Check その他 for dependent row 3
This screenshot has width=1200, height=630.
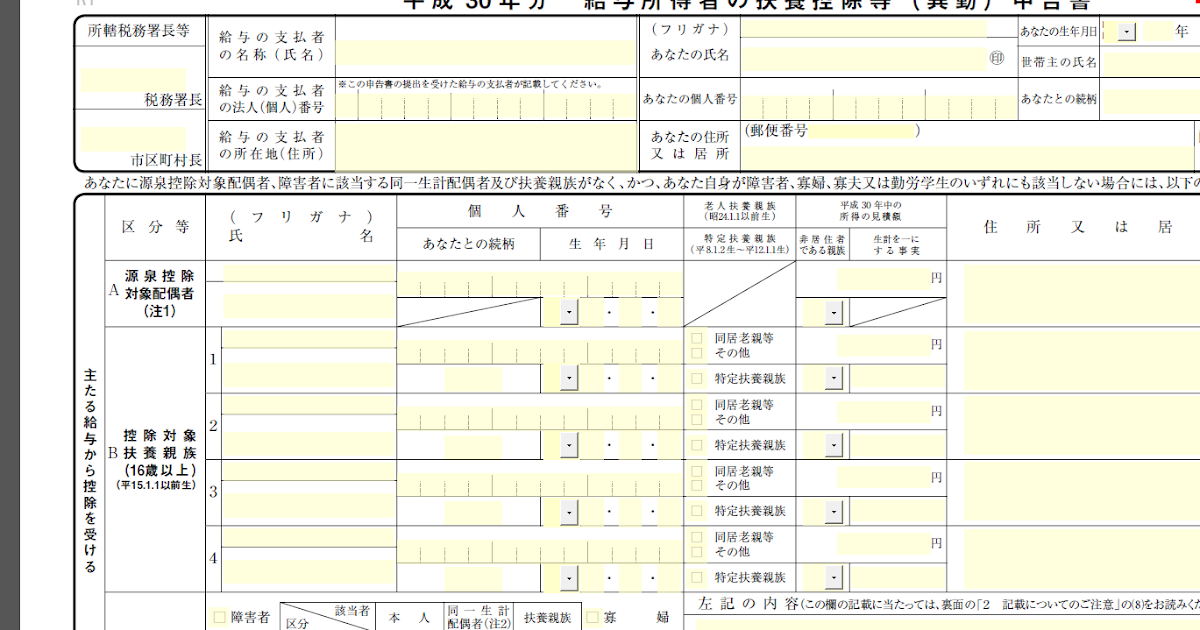point(697,486)
